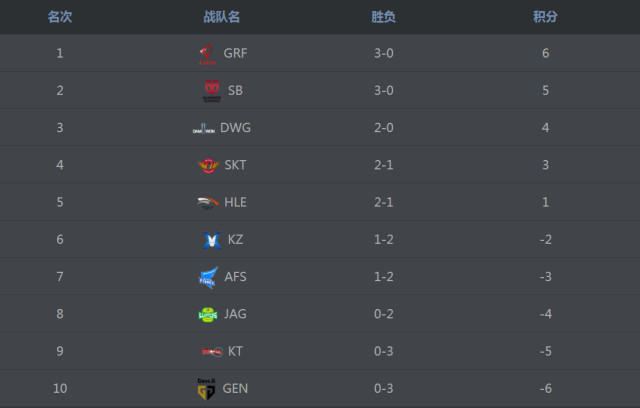Click the SB team logo
This screenshot has width=640, height=408.
(211, 91)
